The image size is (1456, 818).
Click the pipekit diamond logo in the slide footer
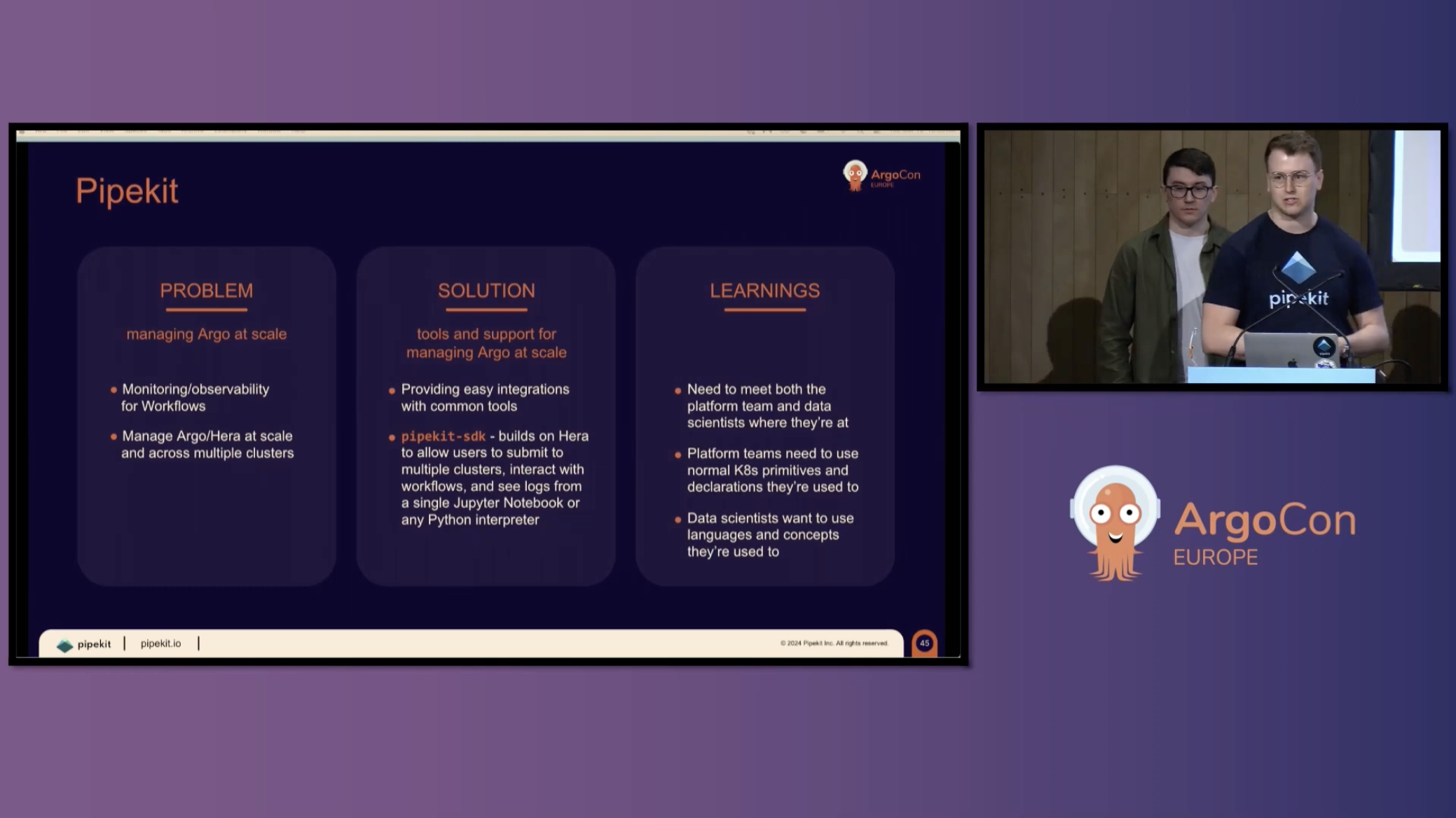coord(66,643)
